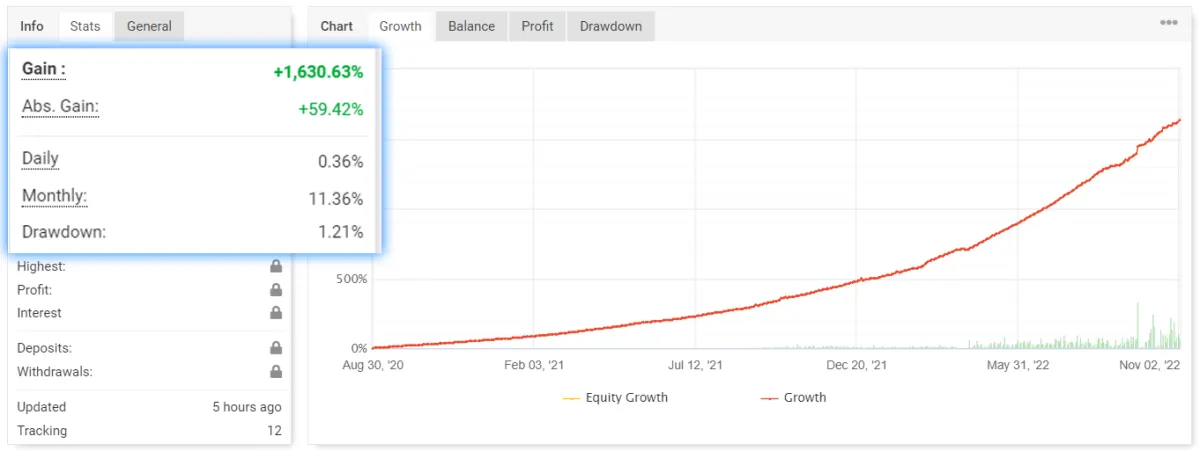Viewport: 1200px width, 451px height.
Task: Click the growth line end near Nov 02
Action: coord(1179,120)
